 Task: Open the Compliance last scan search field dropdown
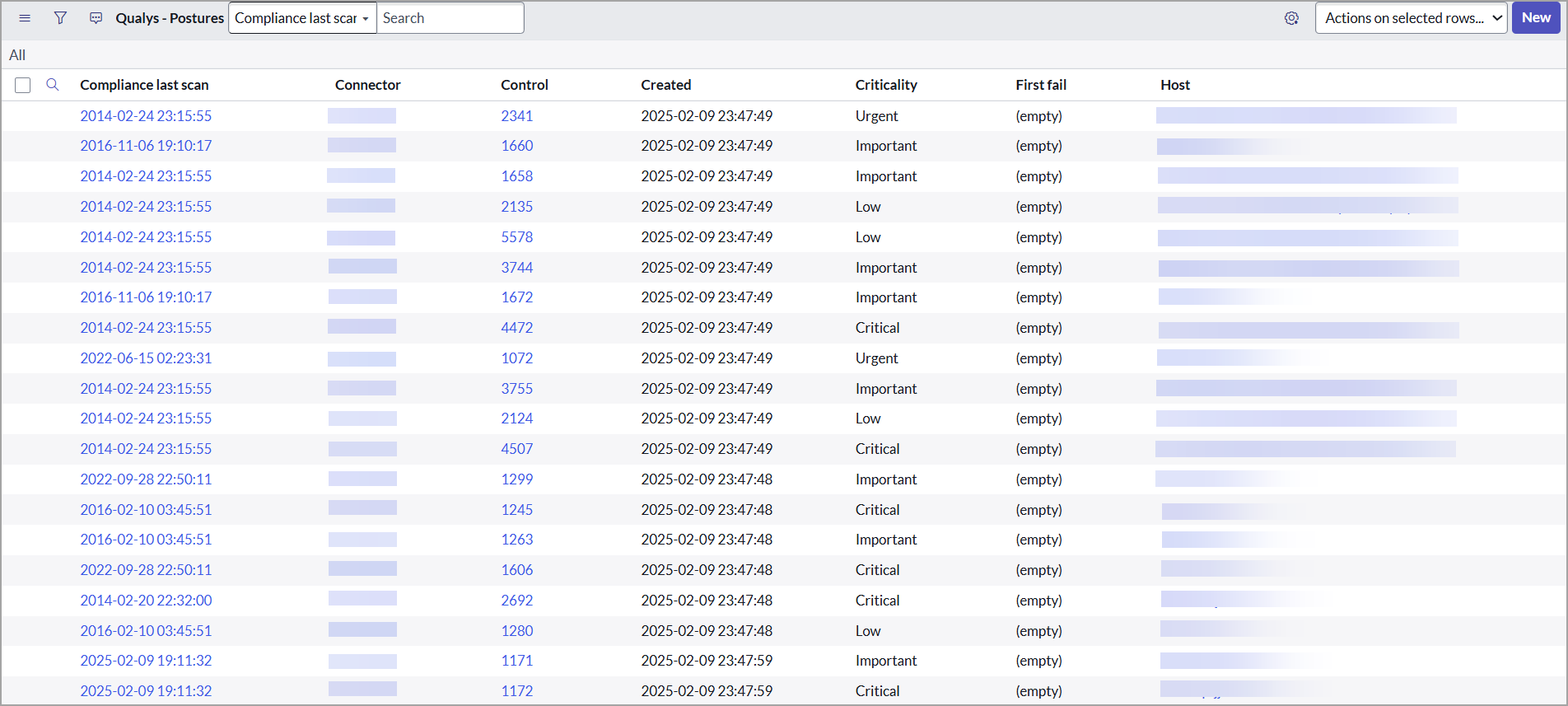[302, 18]
